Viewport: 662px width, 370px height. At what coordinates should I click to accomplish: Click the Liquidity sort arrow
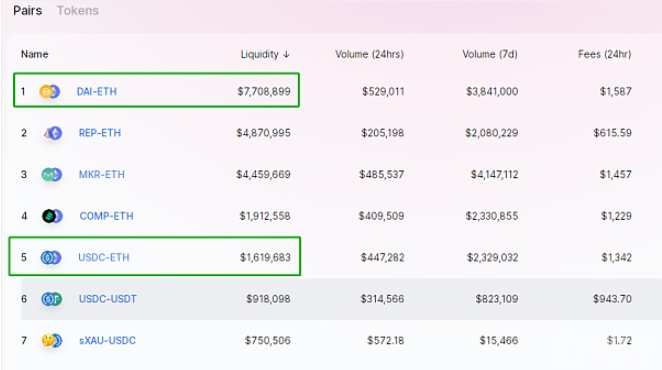(x=286, y=54)
